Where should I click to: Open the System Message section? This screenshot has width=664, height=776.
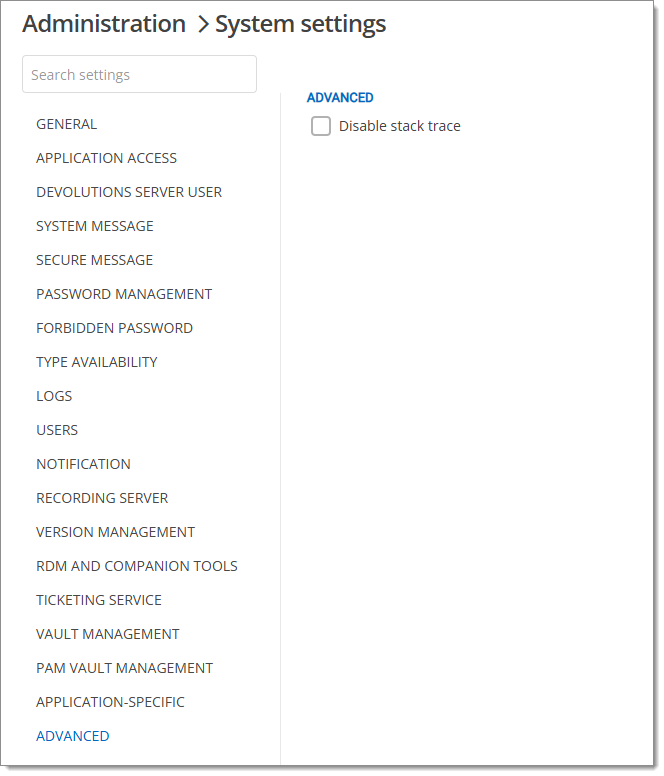click(x=95, y=226)
